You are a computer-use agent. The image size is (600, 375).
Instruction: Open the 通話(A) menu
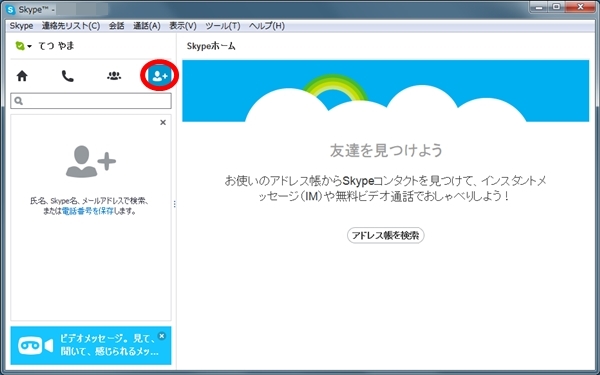point(147,26)
